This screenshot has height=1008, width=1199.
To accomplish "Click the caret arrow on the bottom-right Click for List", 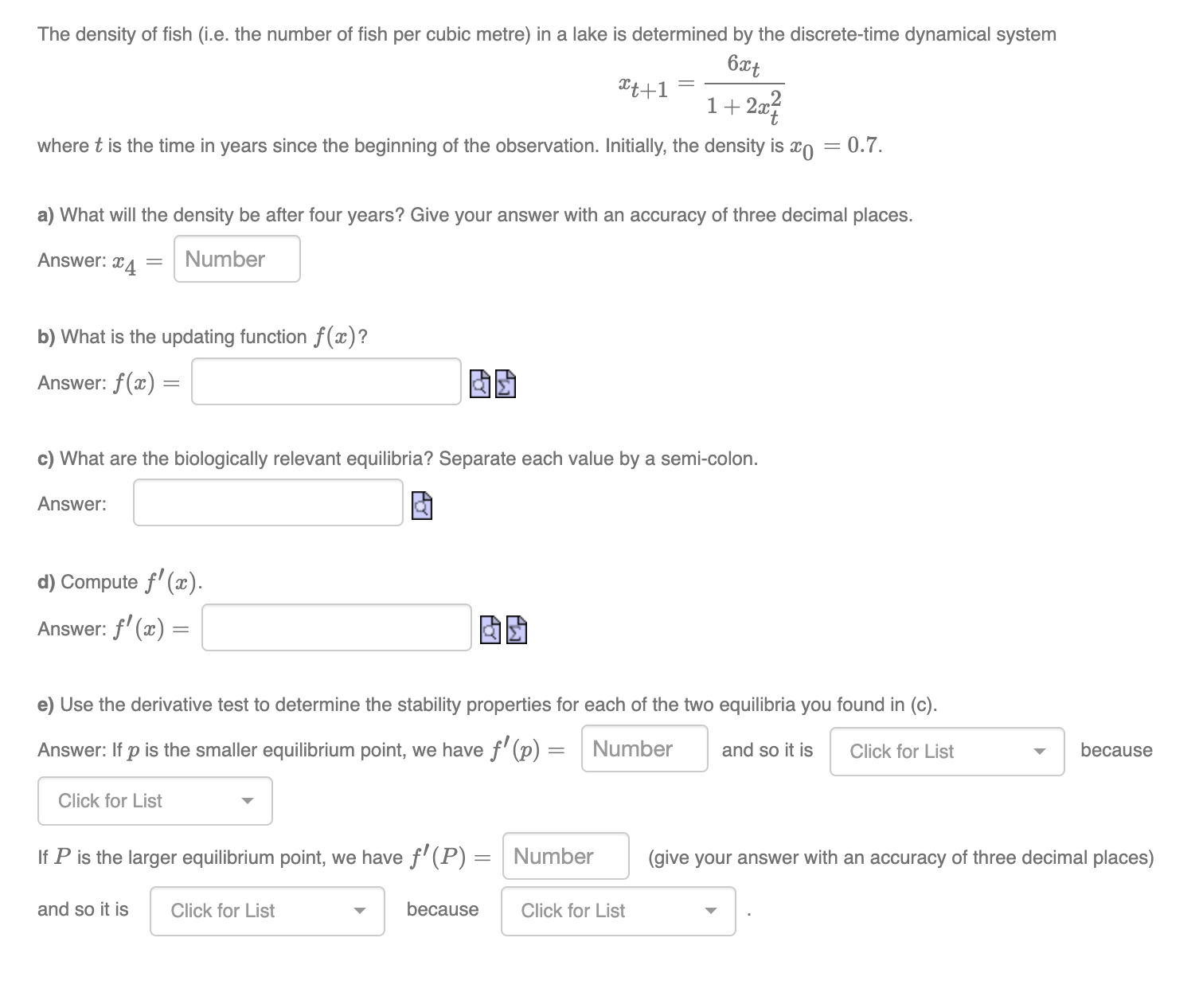I will coord(711,910).
